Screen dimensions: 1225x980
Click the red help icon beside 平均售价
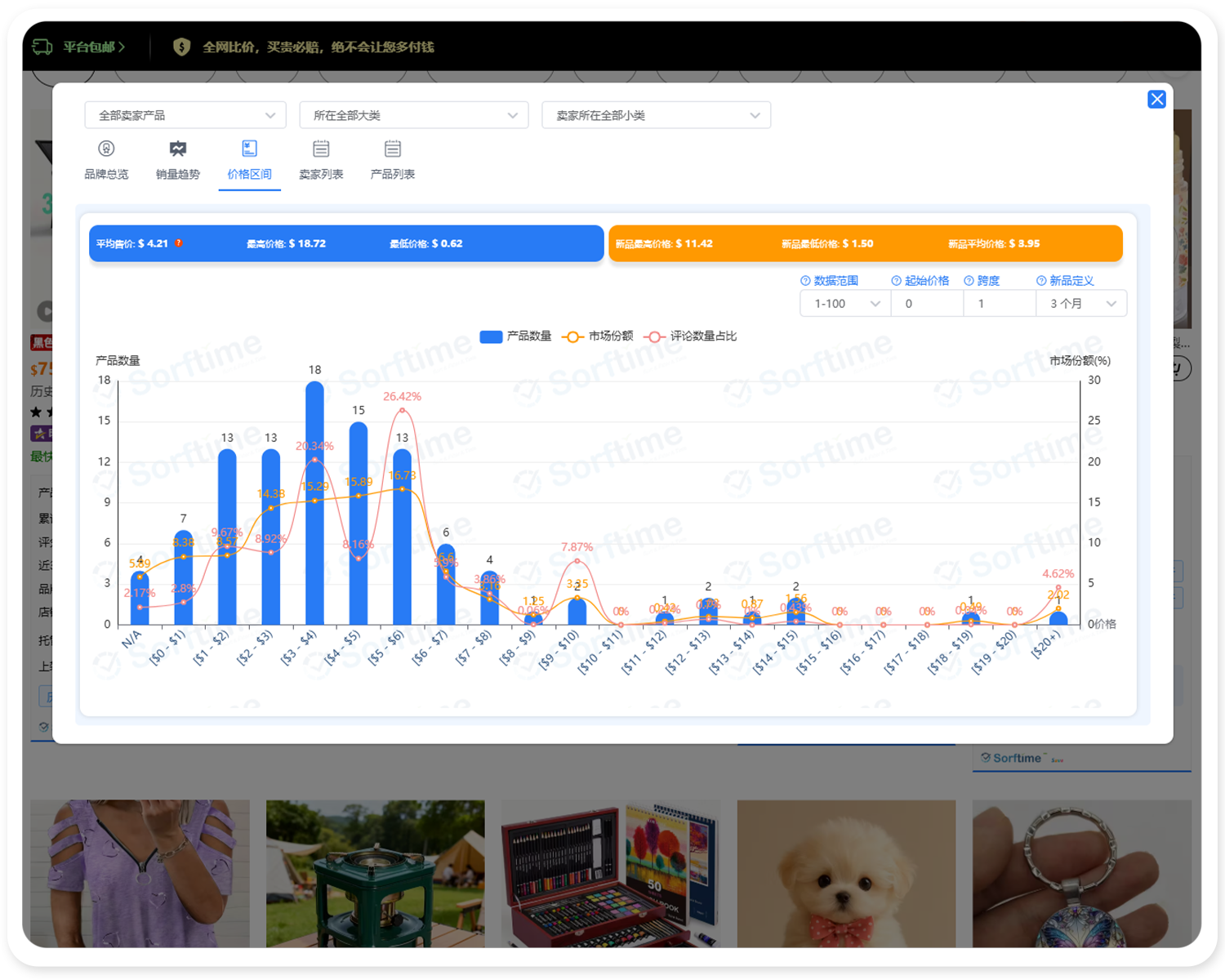pyautogui.click(x=179, y=243)
